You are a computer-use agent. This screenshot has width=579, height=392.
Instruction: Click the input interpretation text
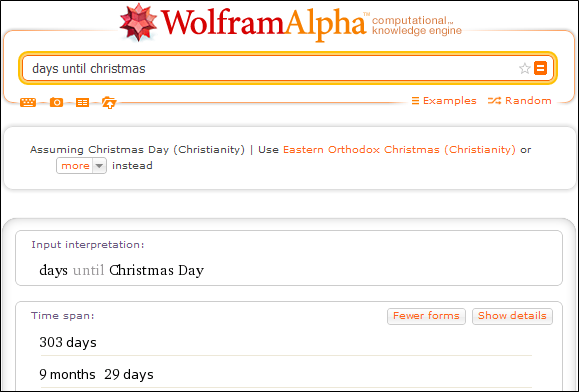[x=121, y=270]
